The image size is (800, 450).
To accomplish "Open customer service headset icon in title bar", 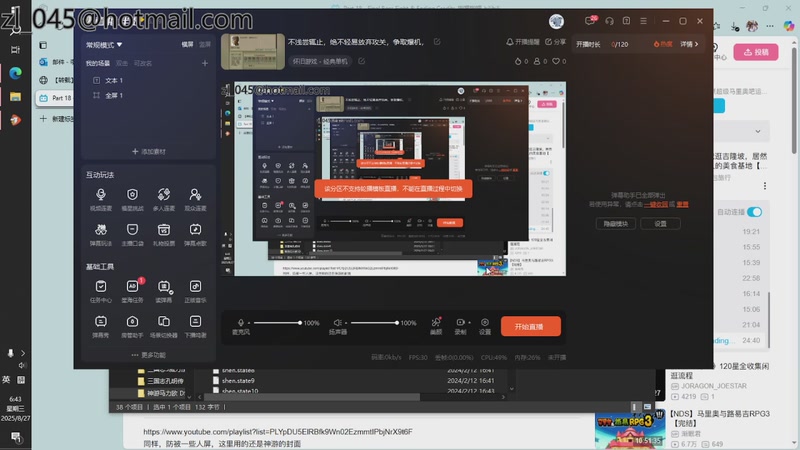I will coord(609,21).
